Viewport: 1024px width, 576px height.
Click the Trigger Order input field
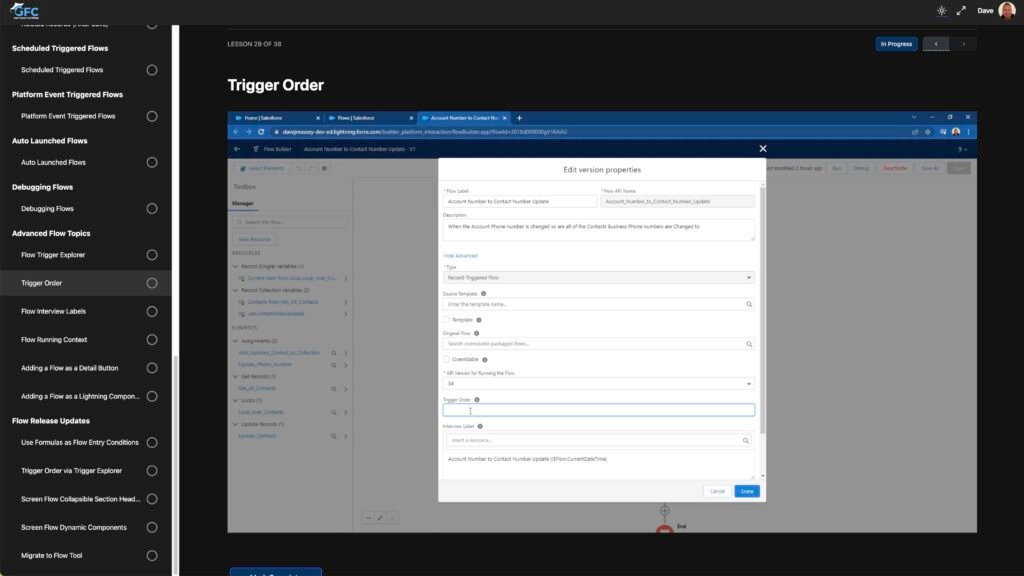598,410
